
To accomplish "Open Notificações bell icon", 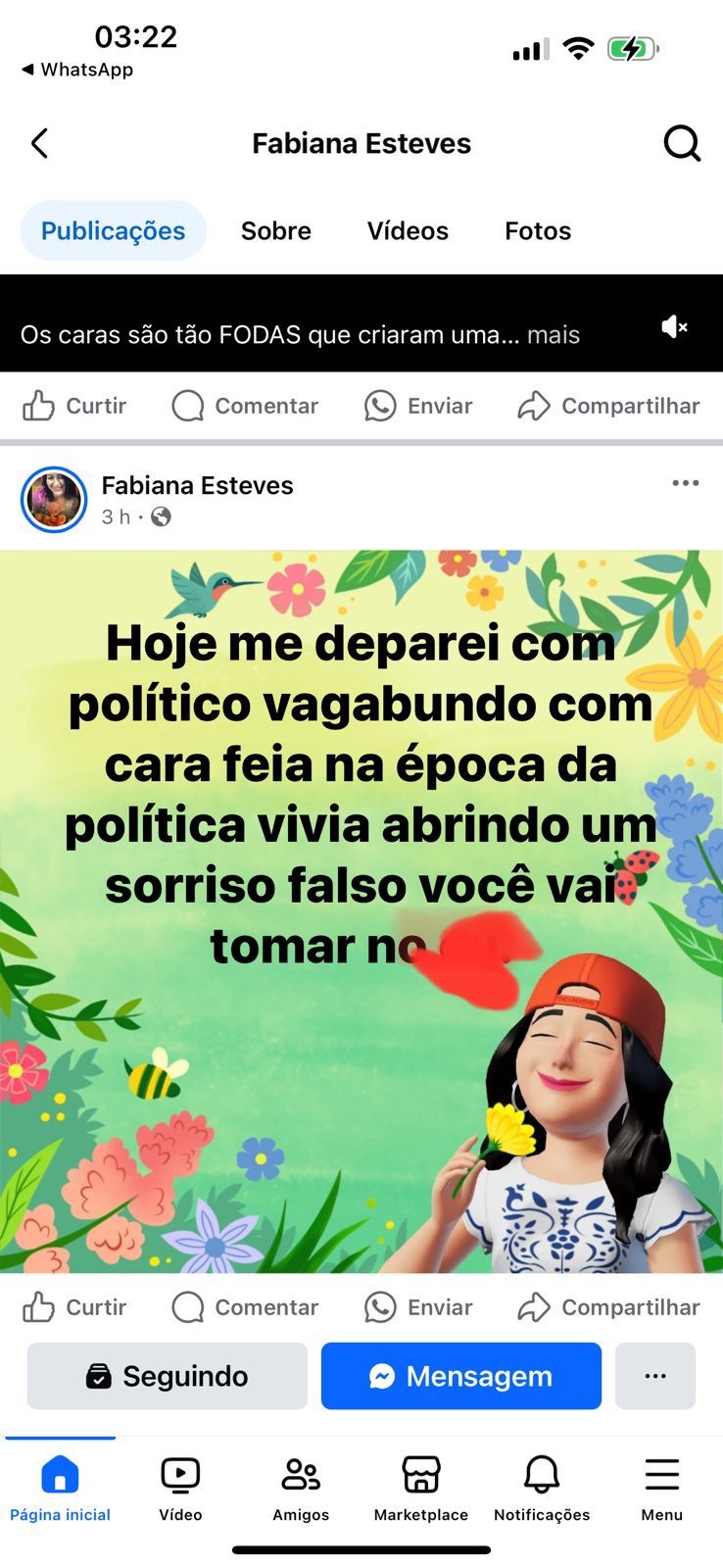I will click(x=542, y=1488).
